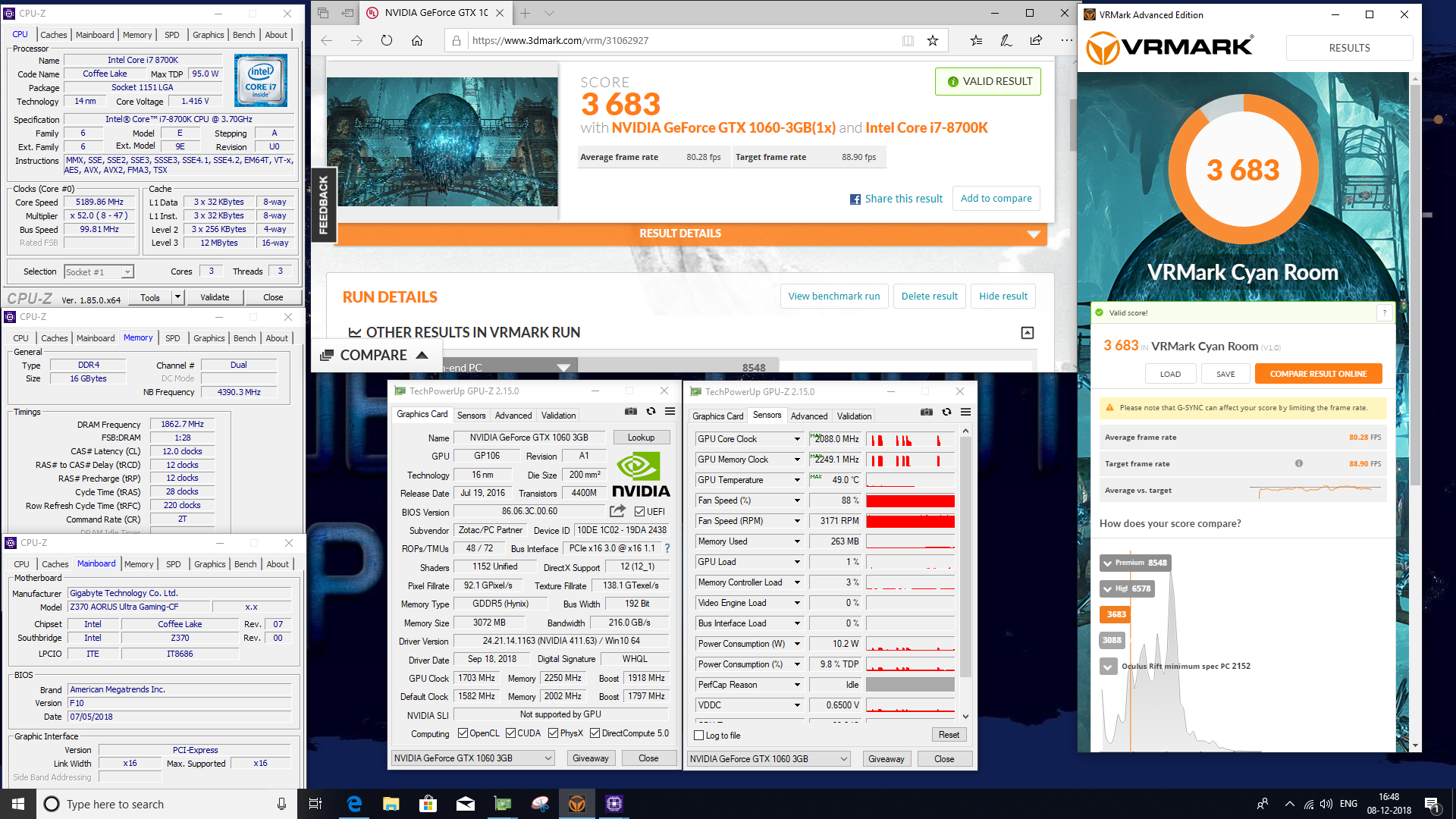
Task: Open the VRMark icon in the taskbar
Action: click(x=577, y=804)
